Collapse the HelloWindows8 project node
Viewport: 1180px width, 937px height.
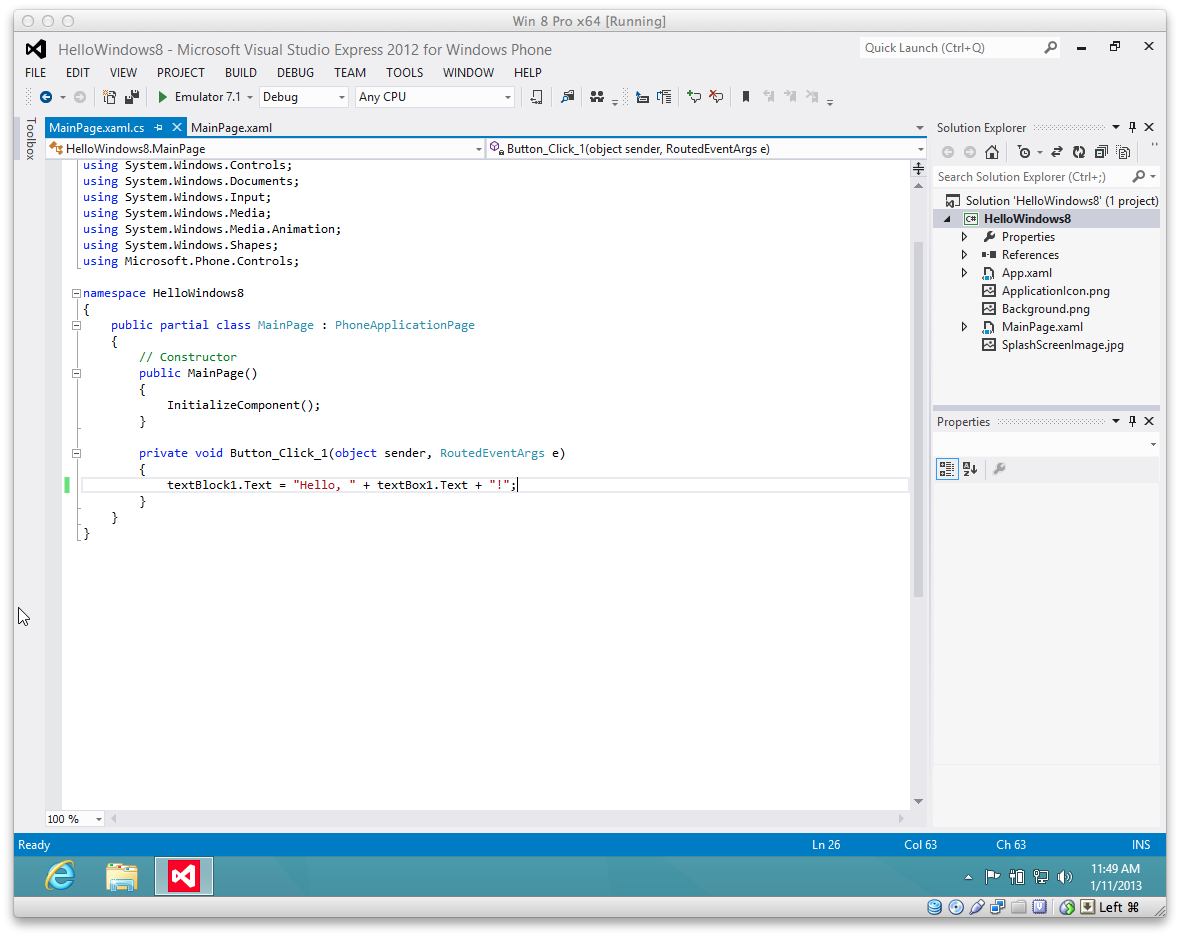947,219
